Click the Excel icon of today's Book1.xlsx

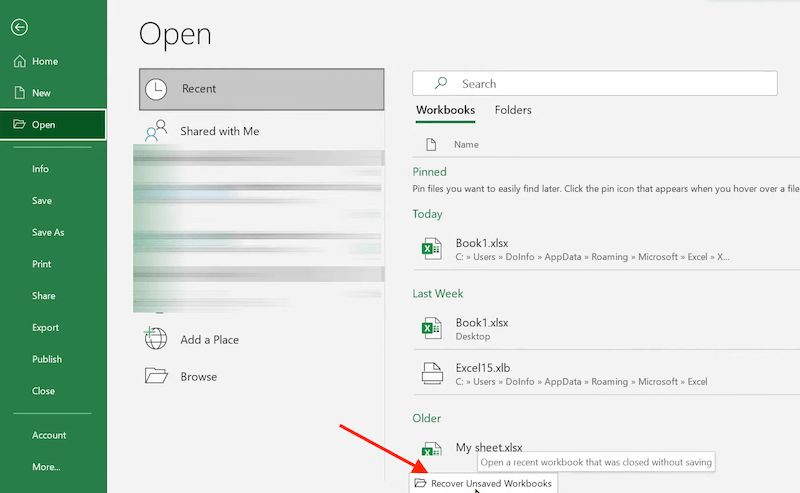click(432, 249)
